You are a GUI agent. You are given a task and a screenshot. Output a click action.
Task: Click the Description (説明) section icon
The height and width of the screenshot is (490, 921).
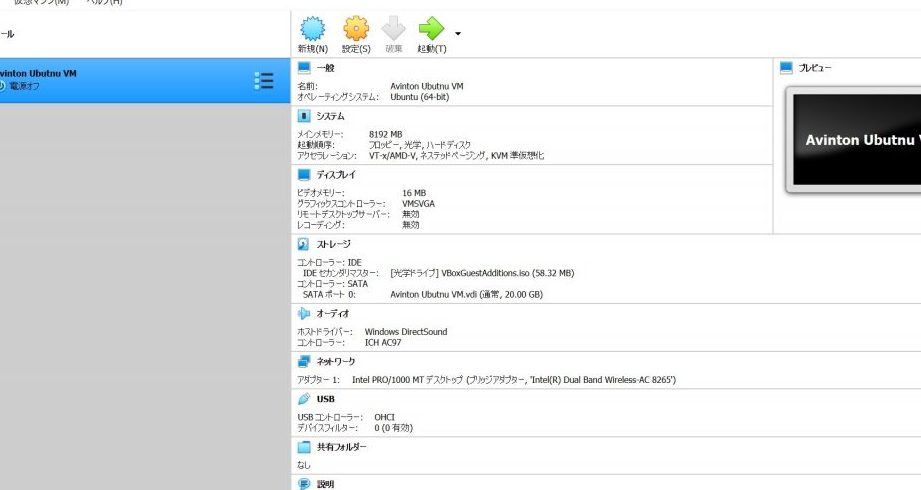304,484
